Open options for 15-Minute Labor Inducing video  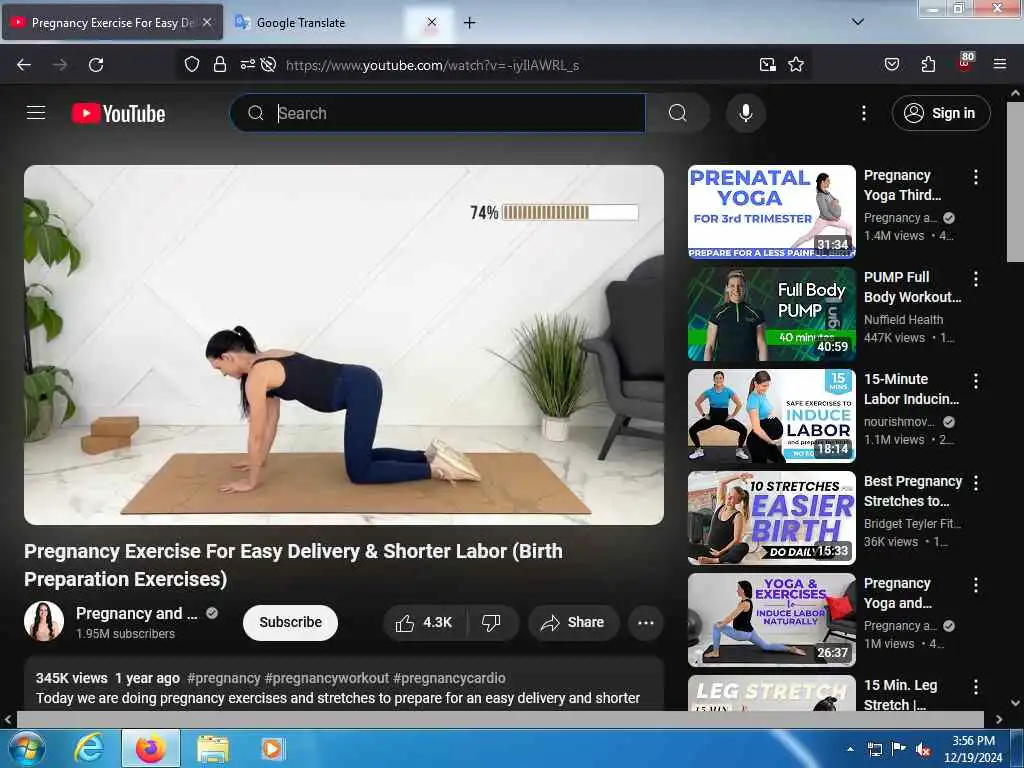975,381
